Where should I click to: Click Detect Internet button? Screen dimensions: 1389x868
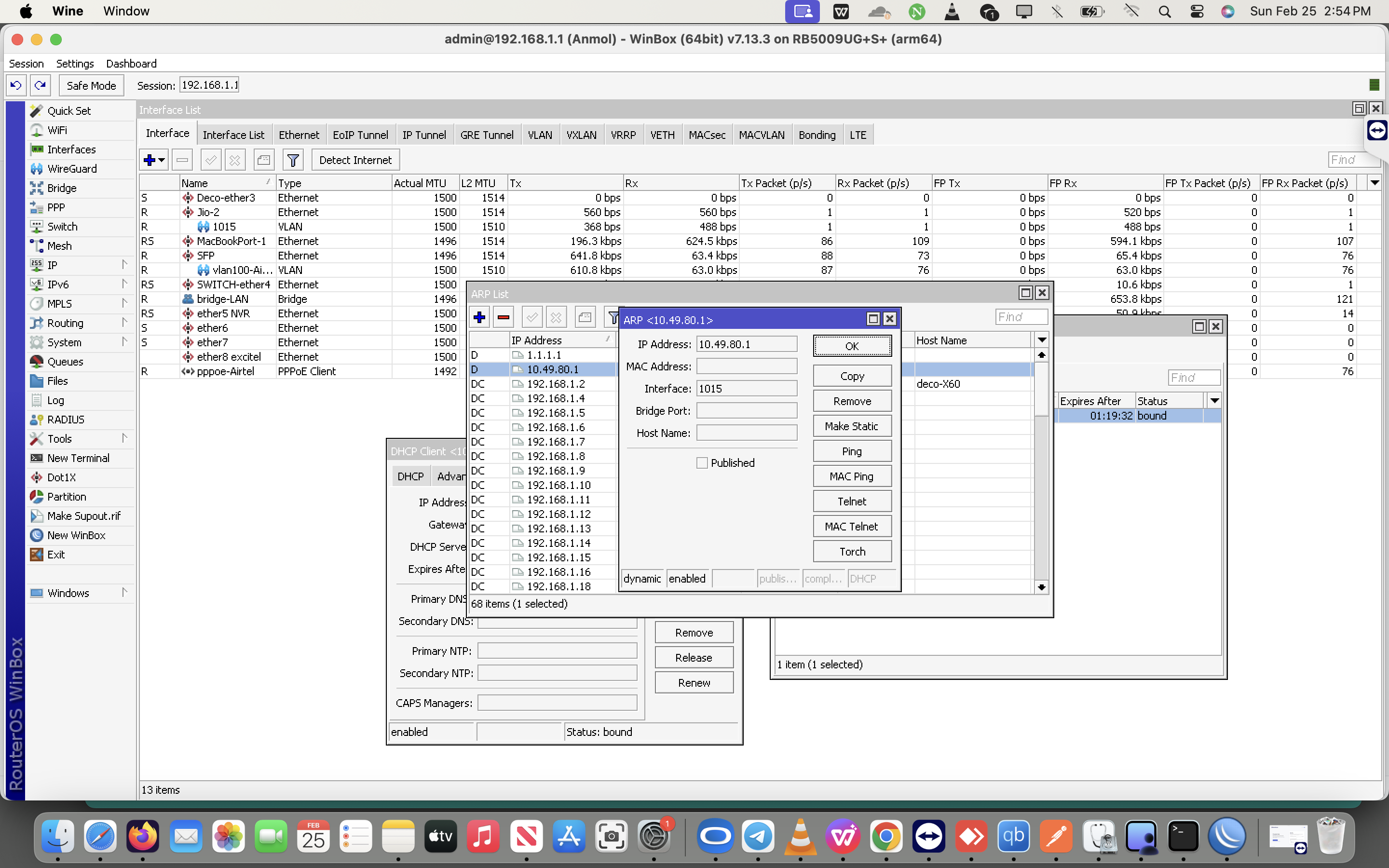355,160
